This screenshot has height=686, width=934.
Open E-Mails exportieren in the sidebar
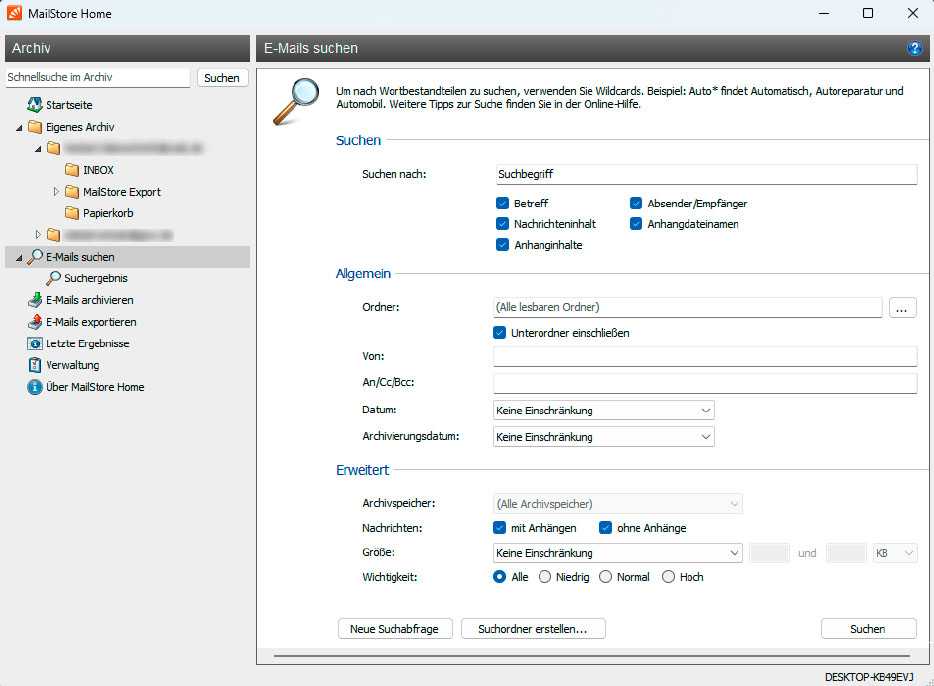[91, 322]
